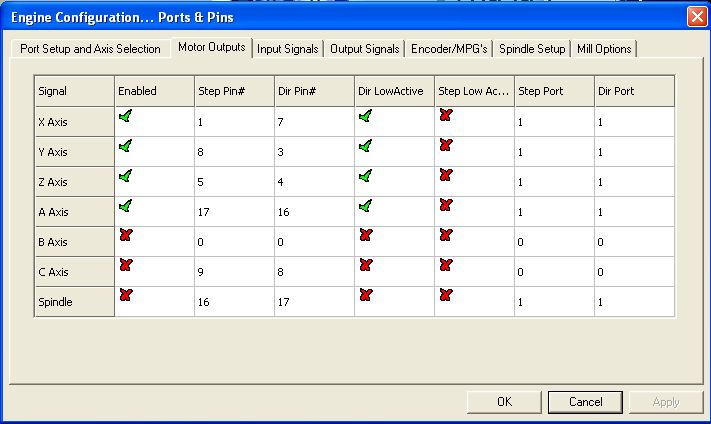The height and width of the screenshot is (424, 711).
Task: Select the X Axis Step Pin# cell
Action: [x=234, y=122]
